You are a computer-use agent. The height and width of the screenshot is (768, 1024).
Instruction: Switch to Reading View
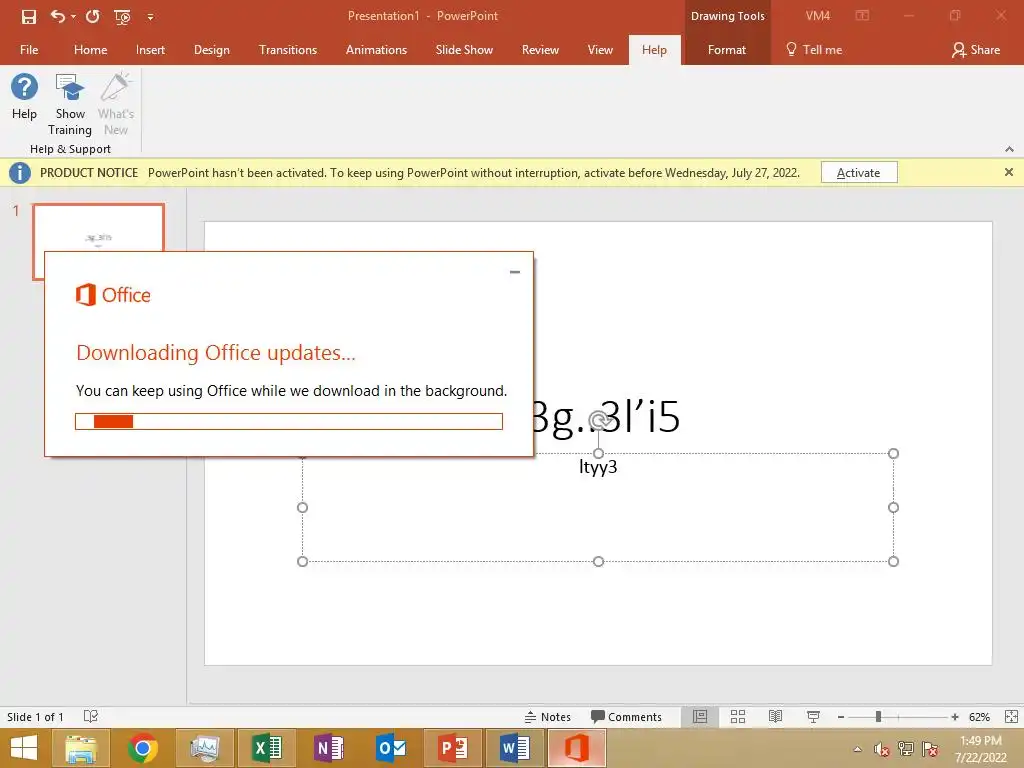(x=775, y=716)
